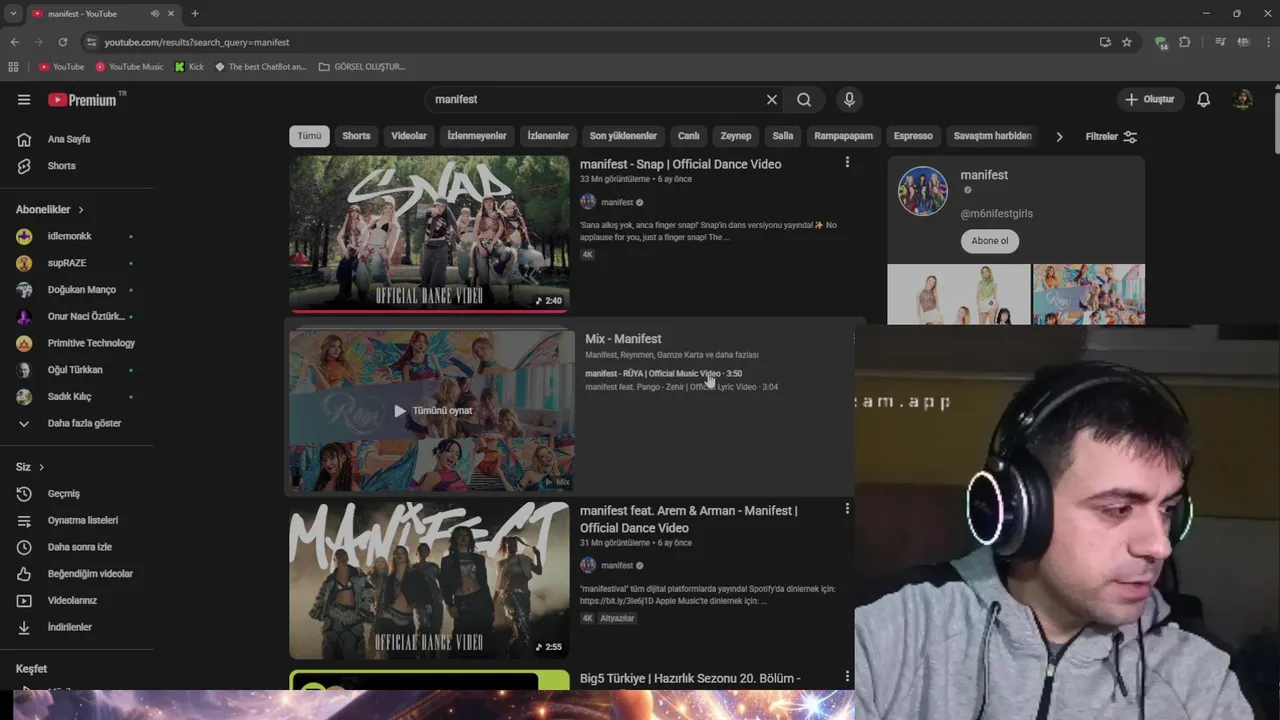
Task: Expand the Abonelikler section chevron
Action: pos(81,210)
